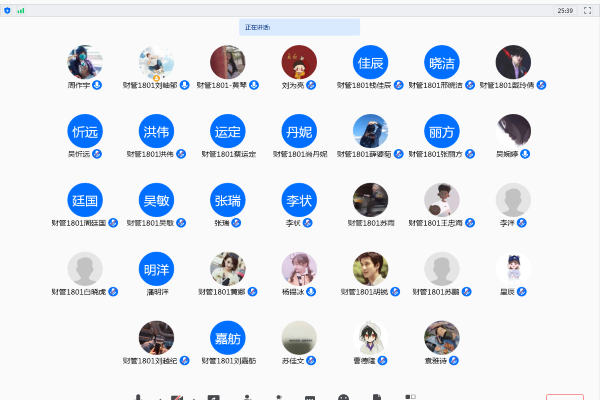The width and height of the screenshot is (600, 400).
Task: Click the mic icon beside 刘为亮's name
Action: pos(311,85)
